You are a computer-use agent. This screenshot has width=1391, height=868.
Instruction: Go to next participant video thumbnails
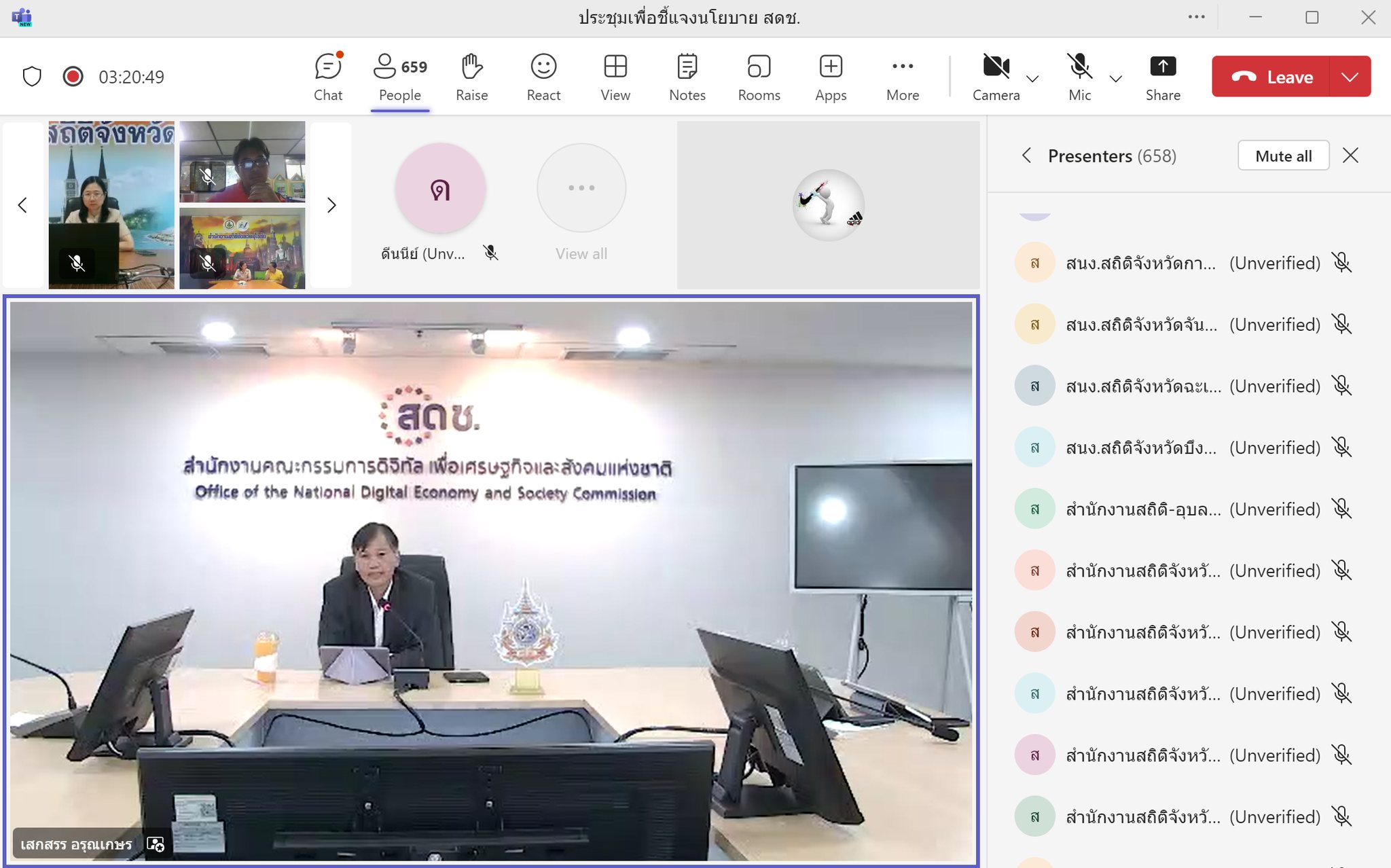click(331, 205)
